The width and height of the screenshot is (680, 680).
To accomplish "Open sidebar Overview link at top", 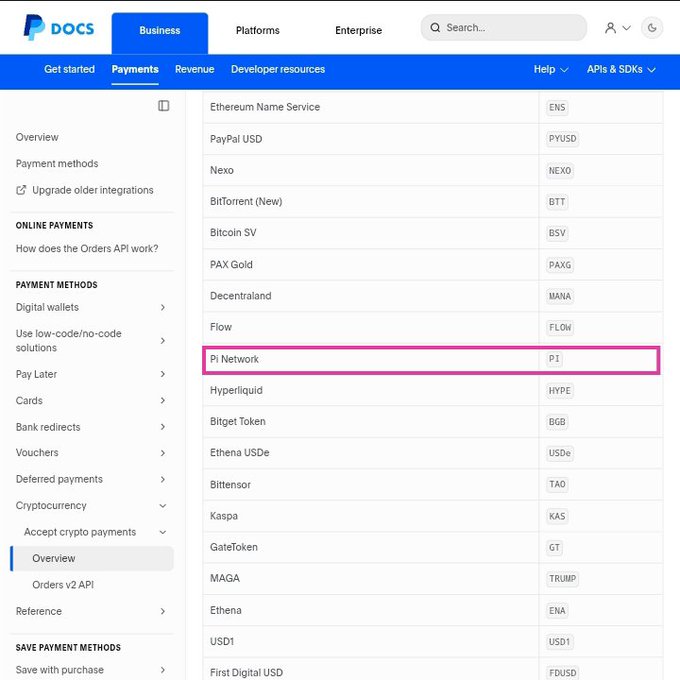I will click(37, 137).
